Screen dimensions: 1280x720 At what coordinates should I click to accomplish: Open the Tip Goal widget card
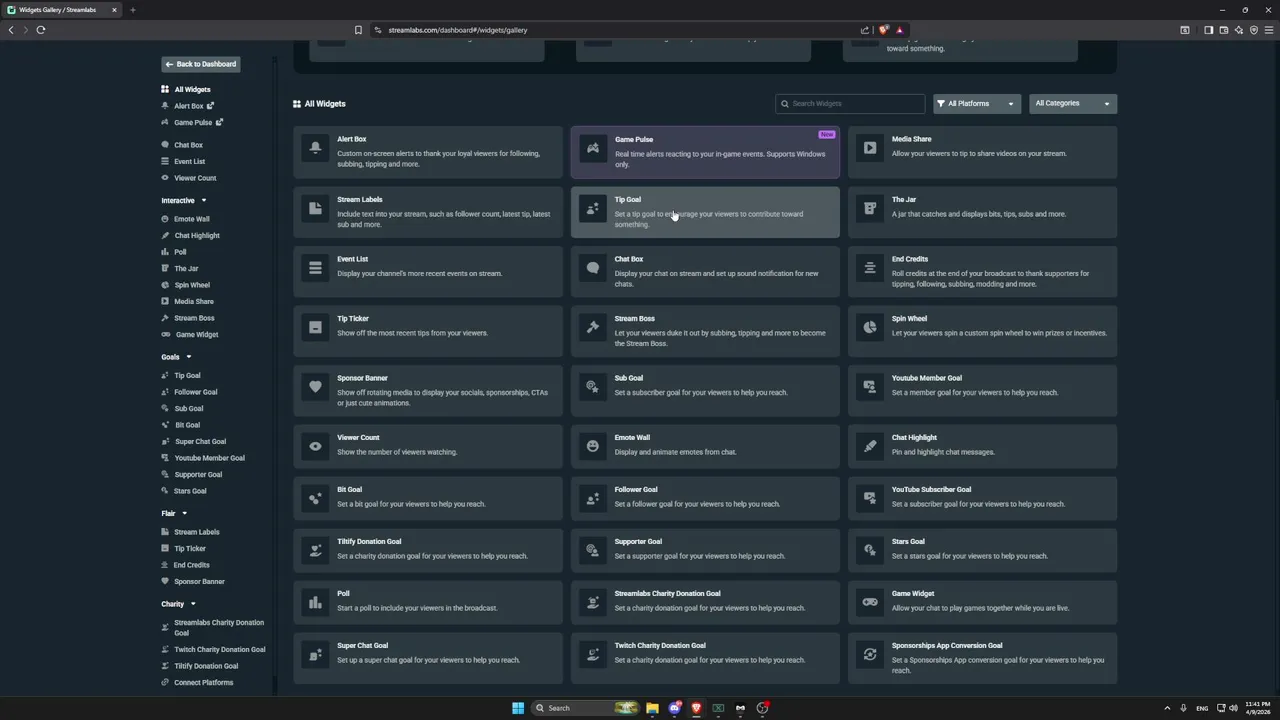pyautogui.click(x=705, y=211)
